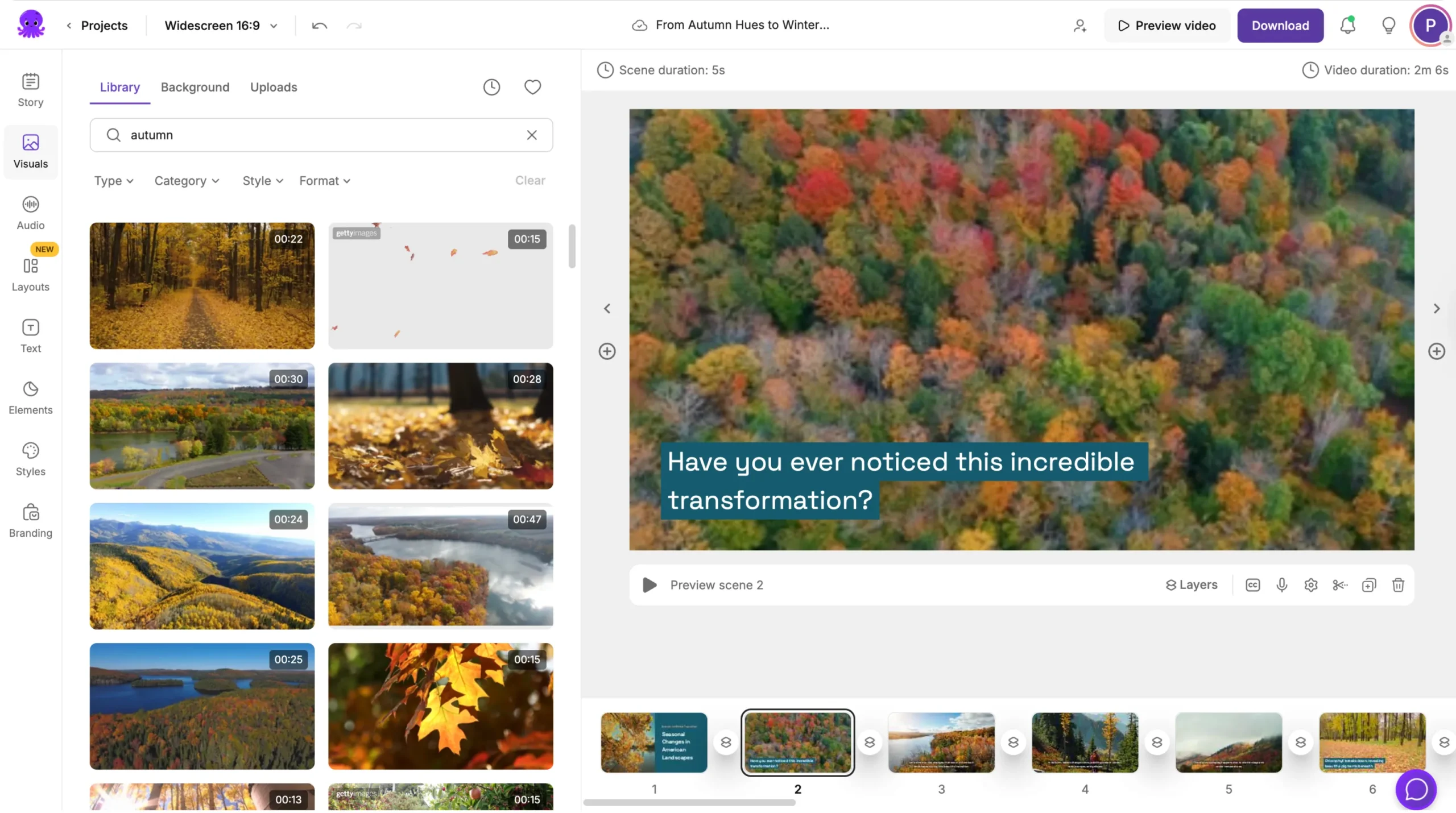The width and height of the screenshot is (1456, 813).
Task: Click the Preview video button
Action: [1167, 26]
